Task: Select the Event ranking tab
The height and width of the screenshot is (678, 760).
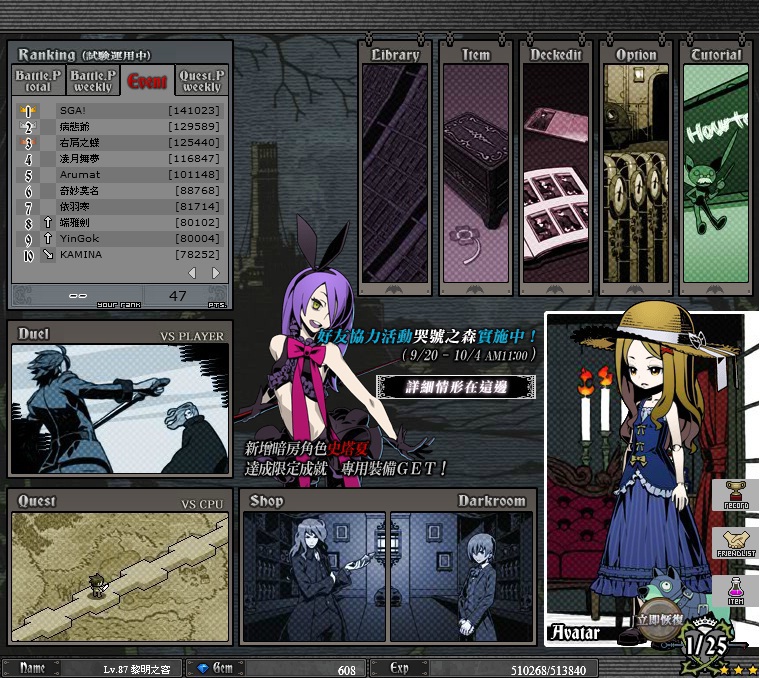Action: (147, 81)
